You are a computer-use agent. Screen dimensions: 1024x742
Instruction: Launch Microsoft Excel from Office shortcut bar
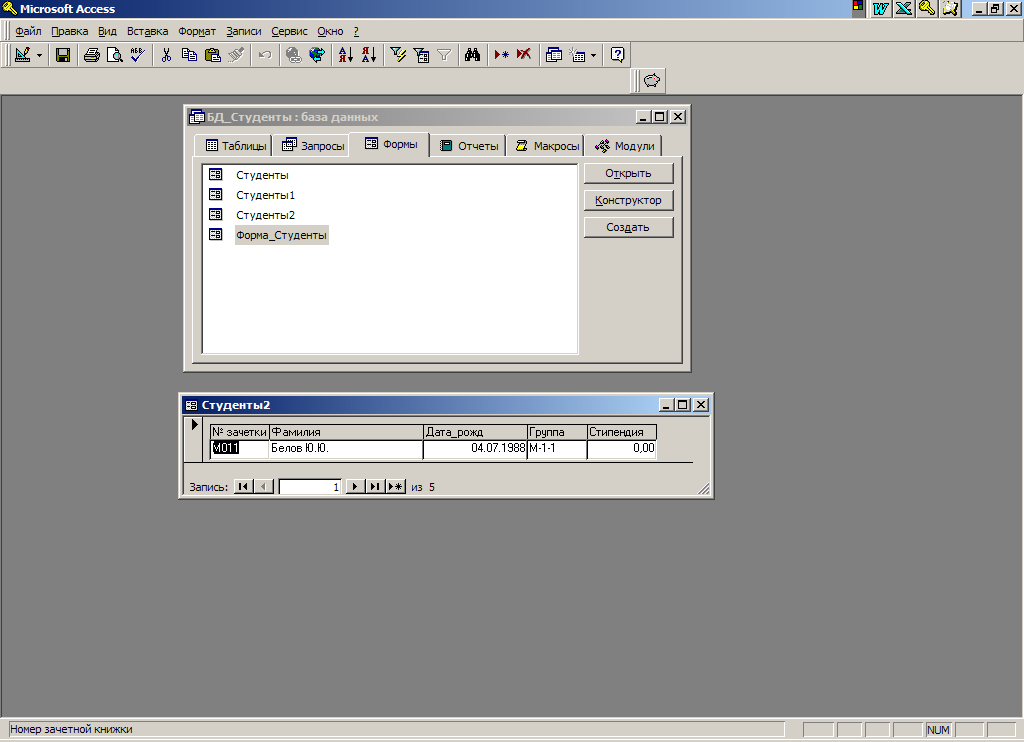coord(904,8)
